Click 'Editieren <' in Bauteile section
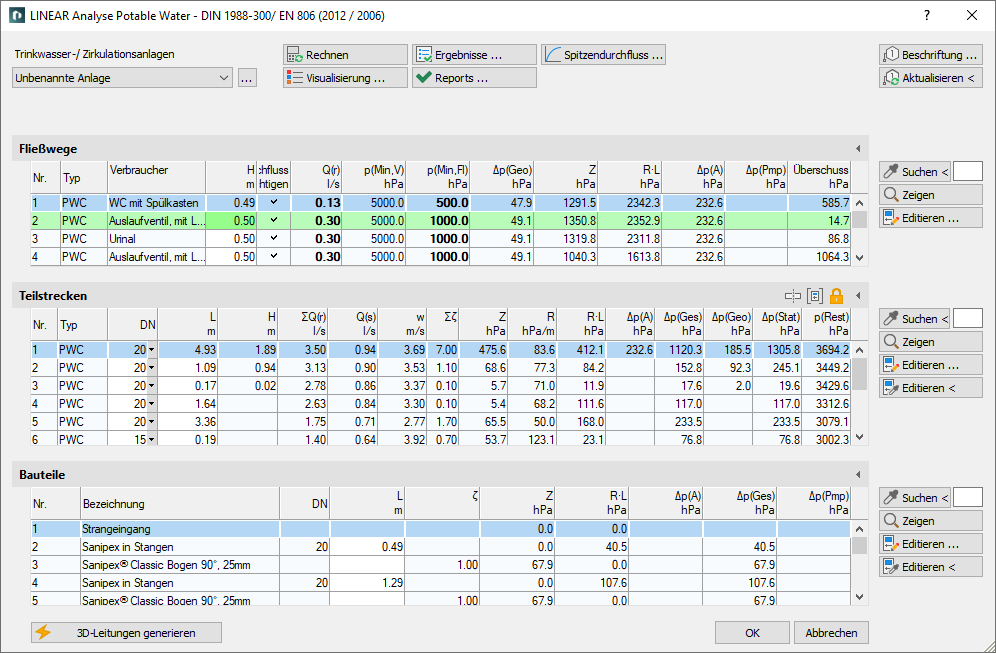Image resolution: width=996 pixels, height=653 pixels. (931, 567)
